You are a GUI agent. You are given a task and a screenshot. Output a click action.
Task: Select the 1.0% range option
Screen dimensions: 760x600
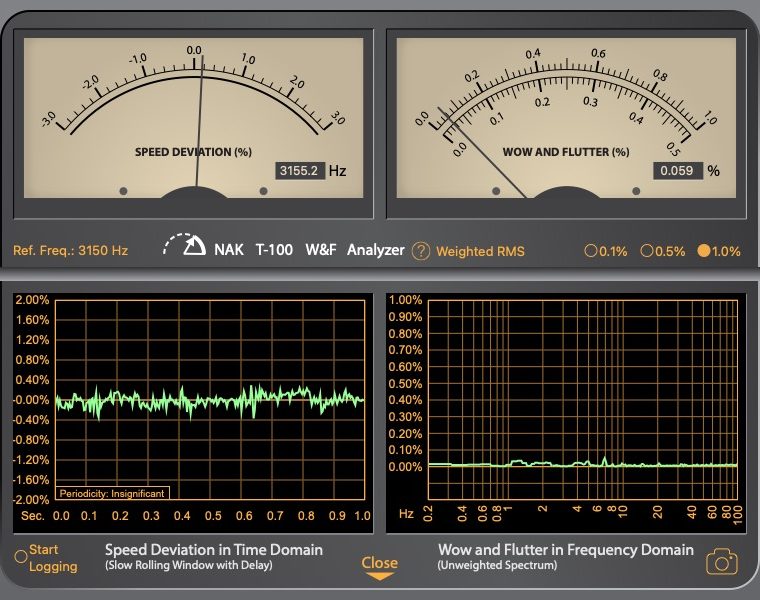tap(703, 251)
